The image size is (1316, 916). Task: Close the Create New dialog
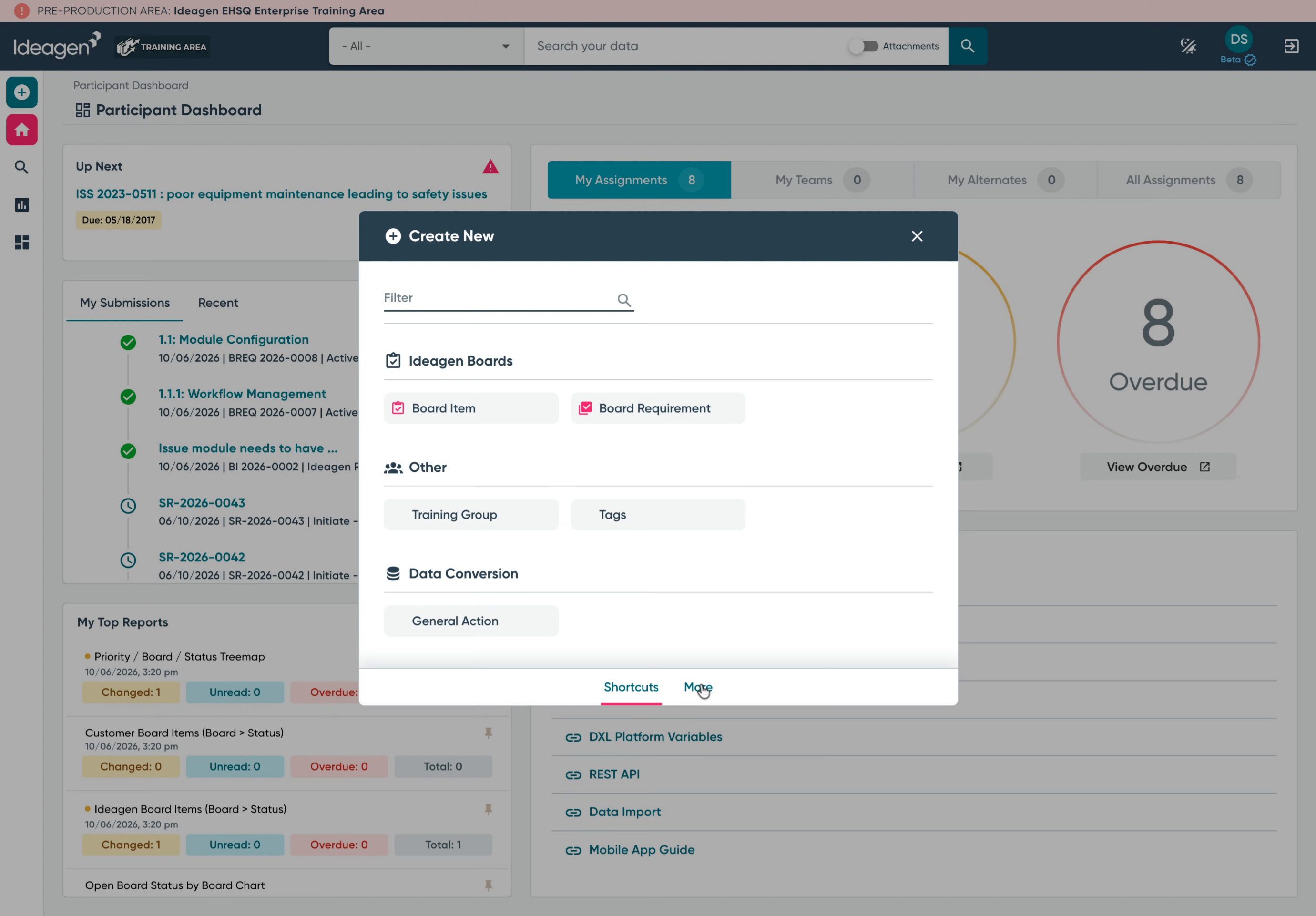pos(917,236)
